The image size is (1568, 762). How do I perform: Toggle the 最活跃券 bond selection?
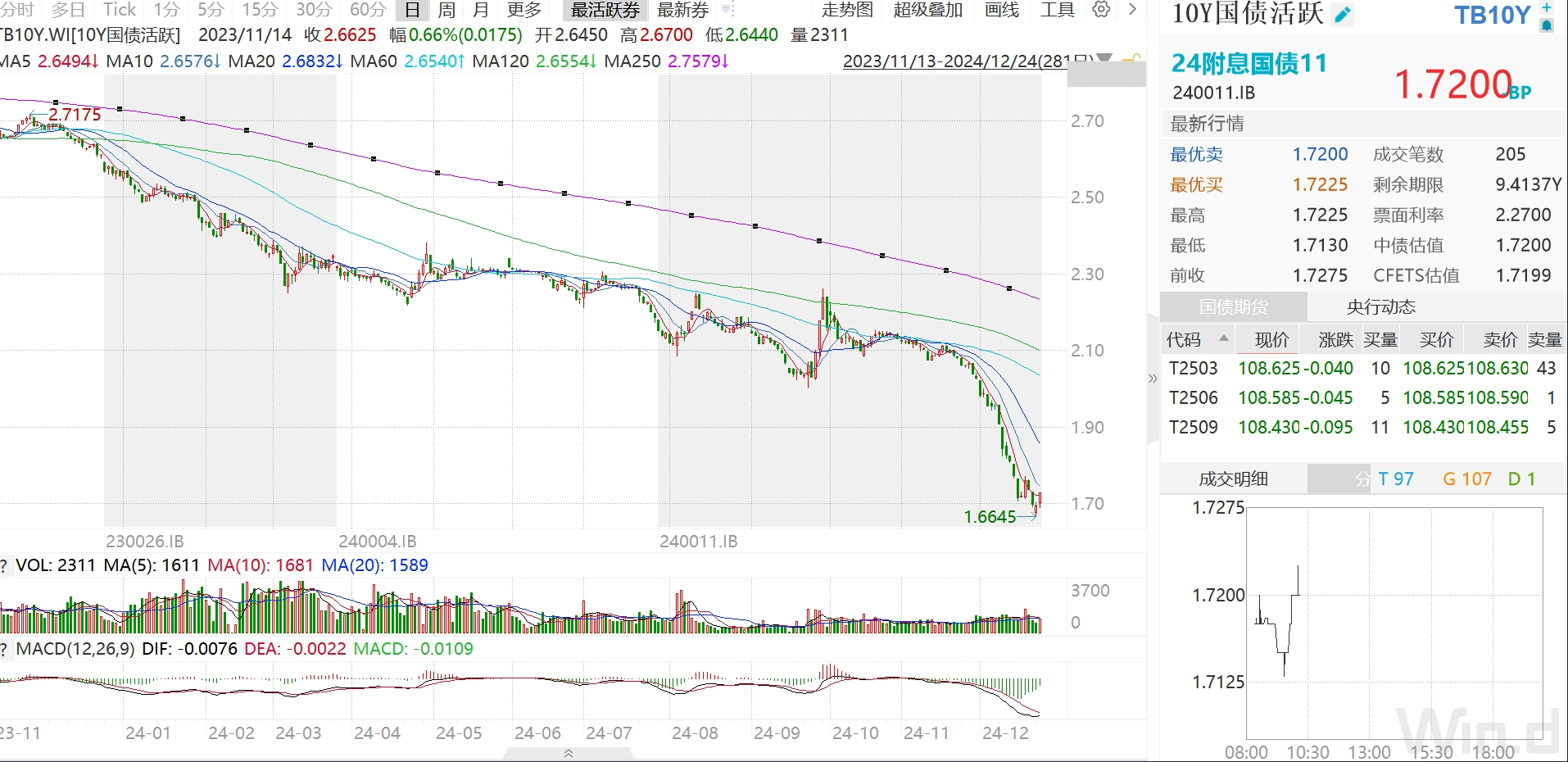click(605, 10)
